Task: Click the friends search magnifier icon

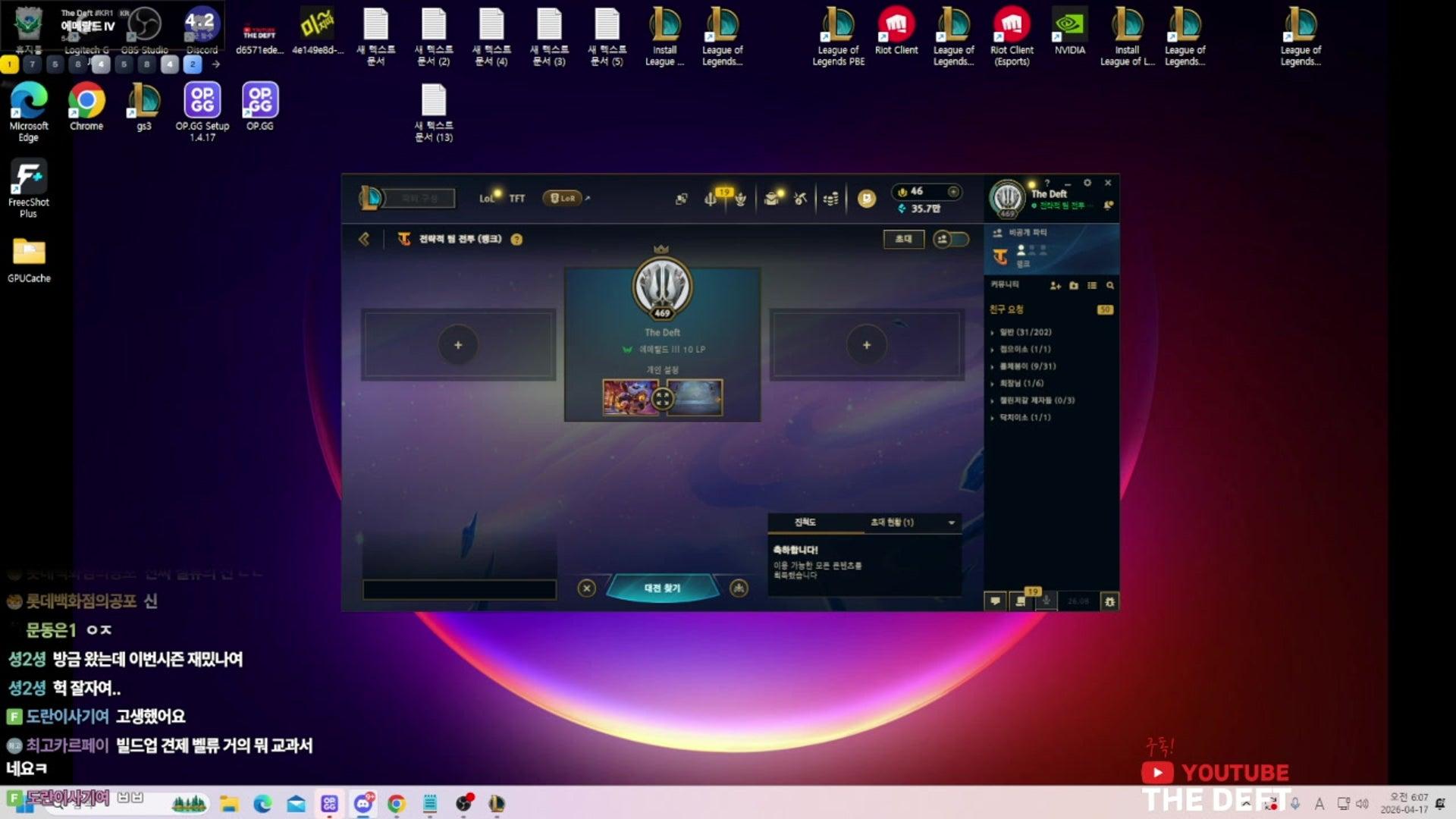Action: pyautogui.click(x=1110, y=286)
